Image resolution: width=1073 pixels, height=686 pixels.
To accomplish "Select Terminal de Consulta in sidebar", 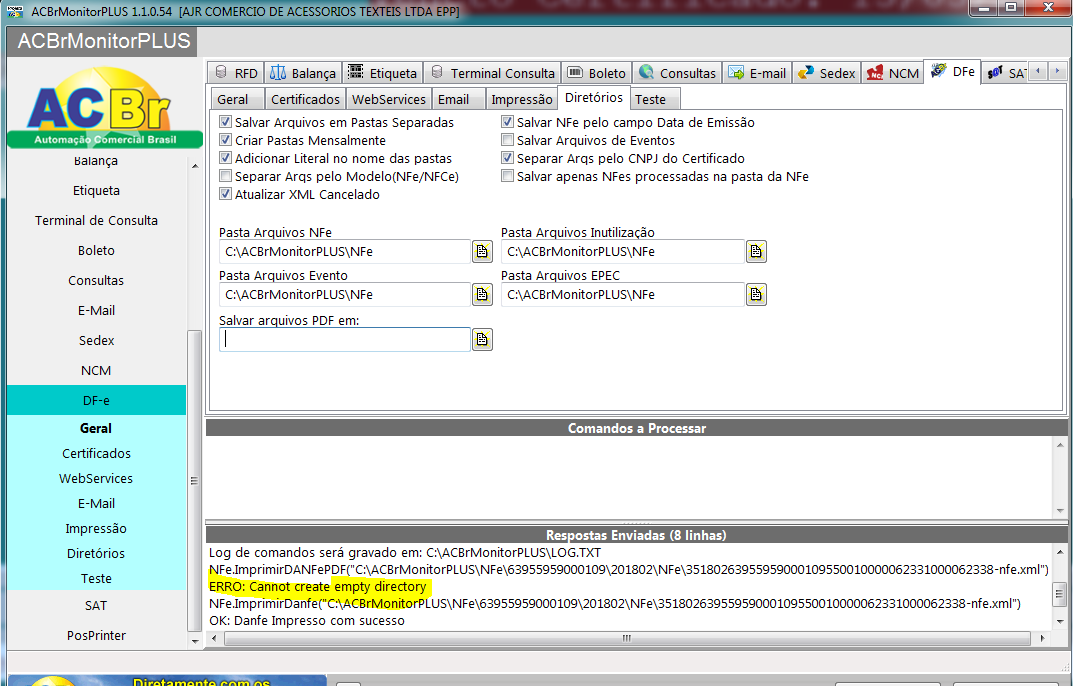I will pos(96,220).
